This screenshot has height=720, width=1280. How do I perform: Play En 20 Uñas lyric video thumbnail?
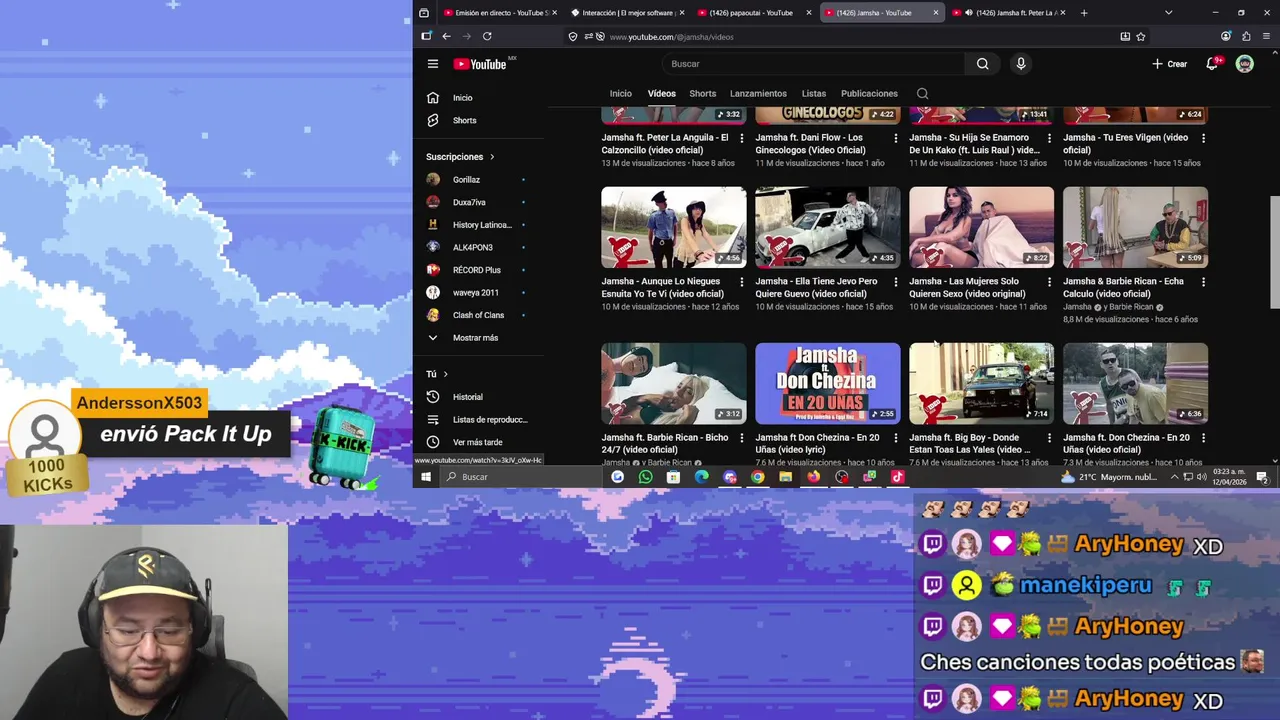[827, 383]
